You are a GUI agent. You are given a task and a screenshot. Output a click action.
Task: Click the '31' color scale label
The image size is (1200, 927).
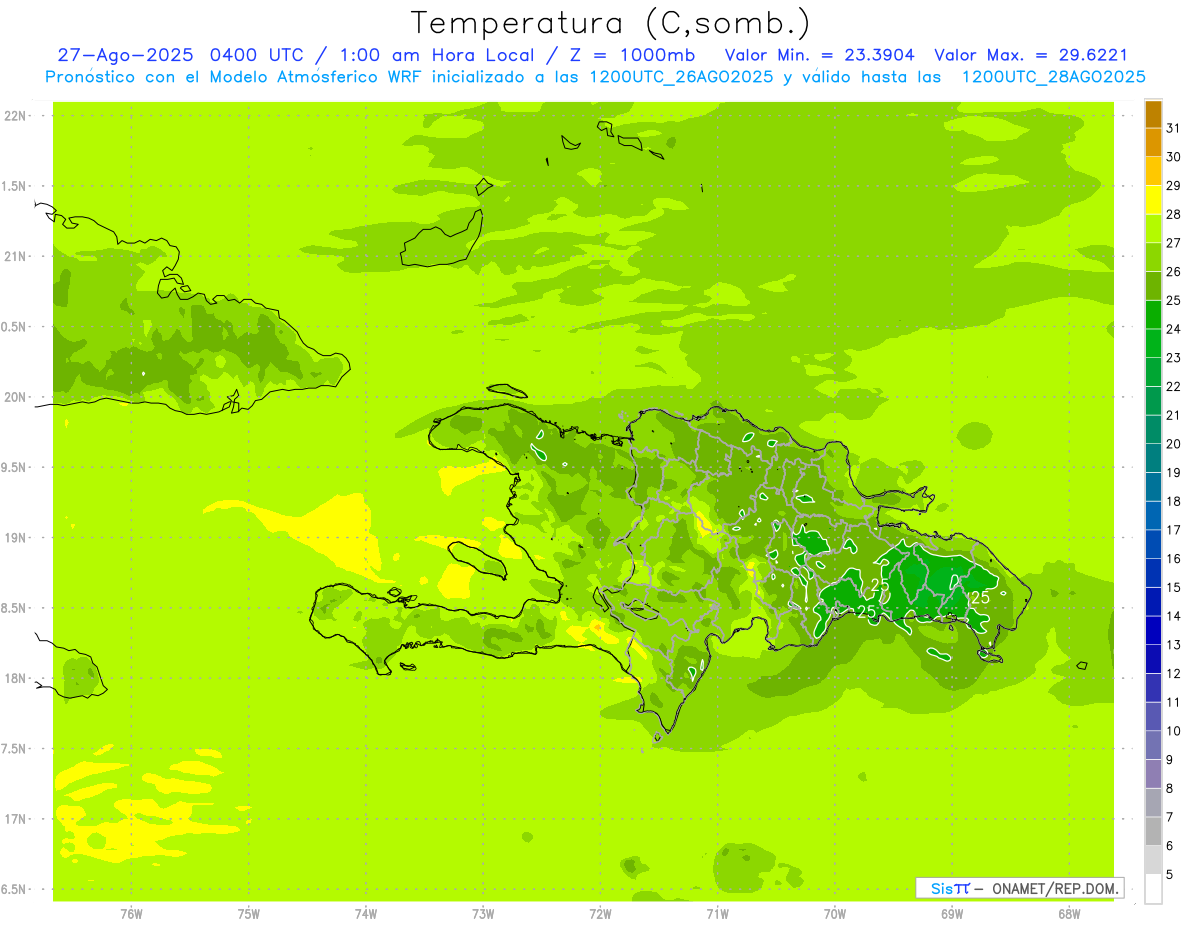pyautogui.click(x=1174, y=128)
